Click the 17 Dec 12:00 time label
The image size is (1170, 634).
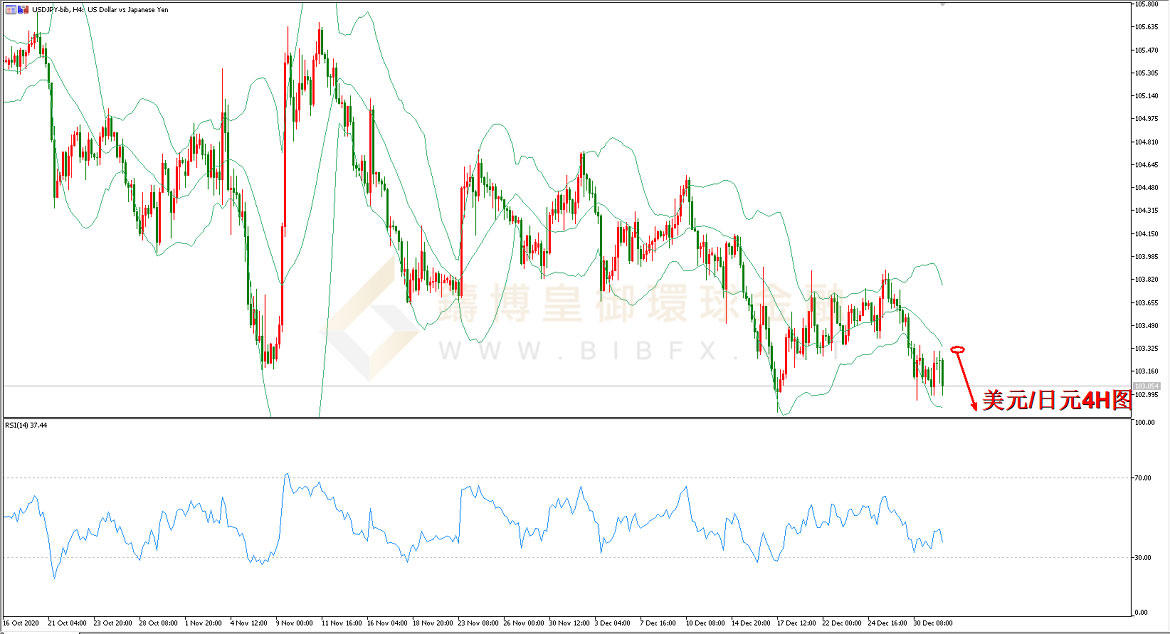(x=796, y=622)
